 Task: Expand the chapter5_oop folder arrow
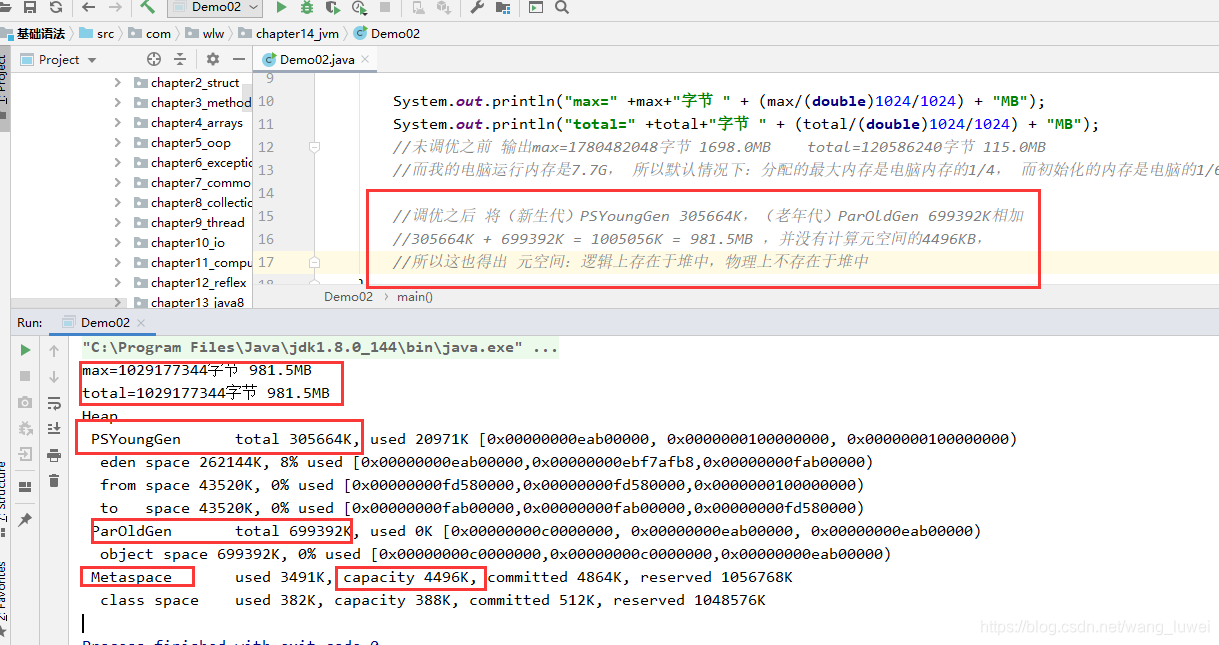pos(118,143)
